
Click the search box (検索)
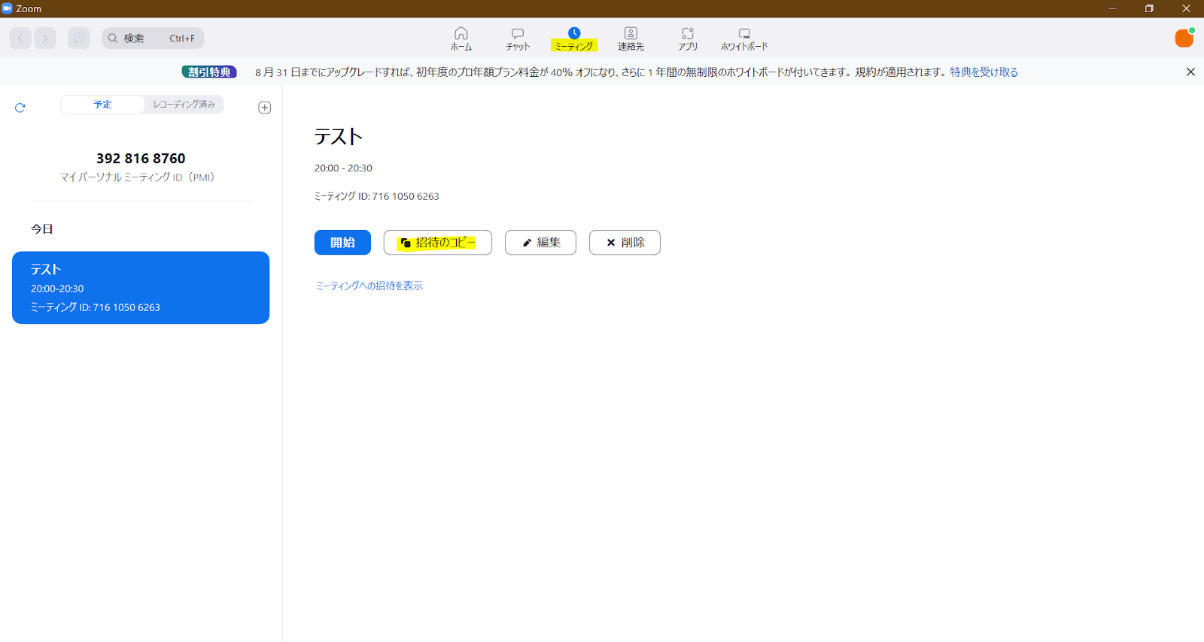click(153, 38)
